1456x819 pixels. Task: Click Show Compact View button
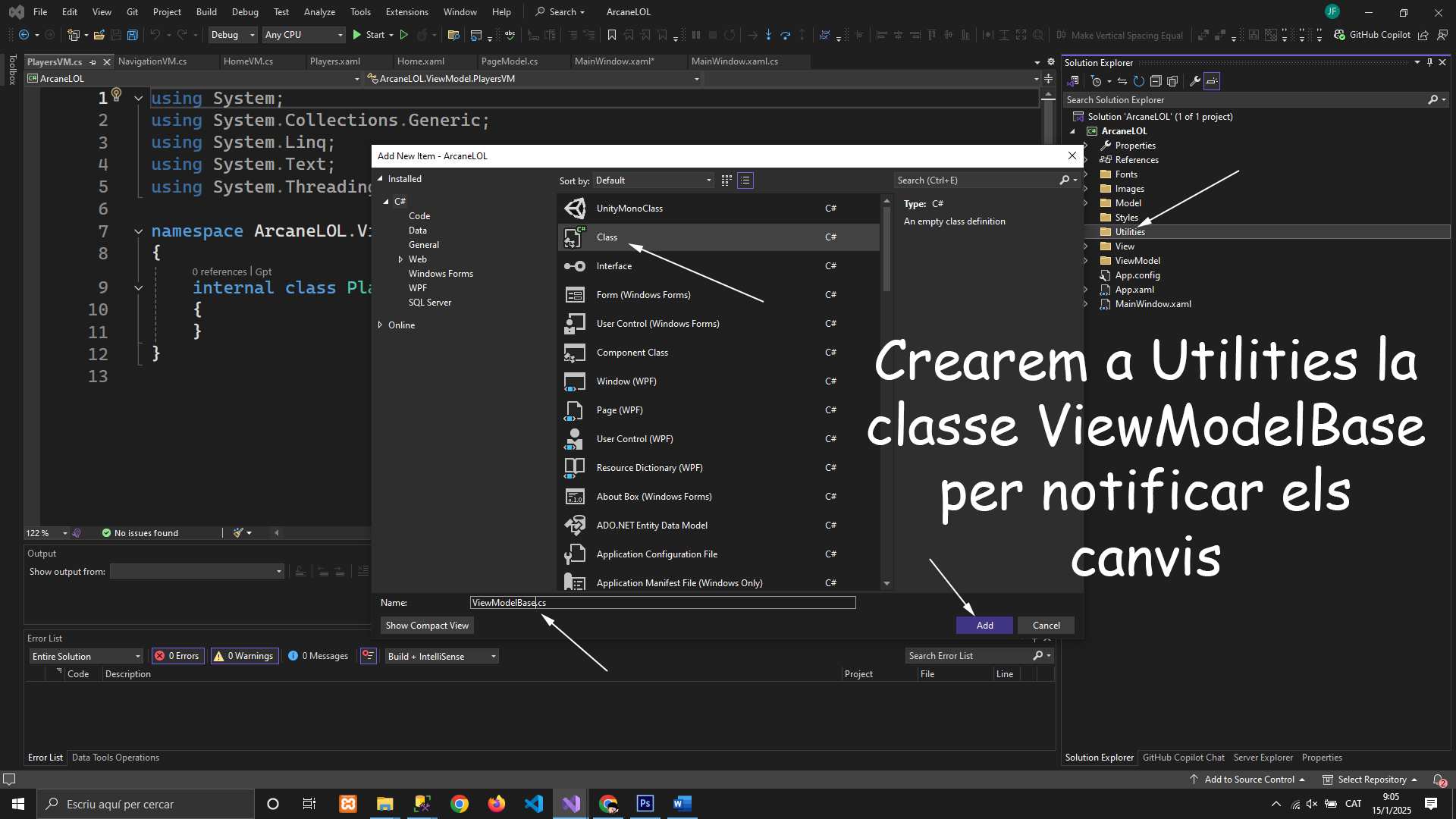(x=427, y=626)
